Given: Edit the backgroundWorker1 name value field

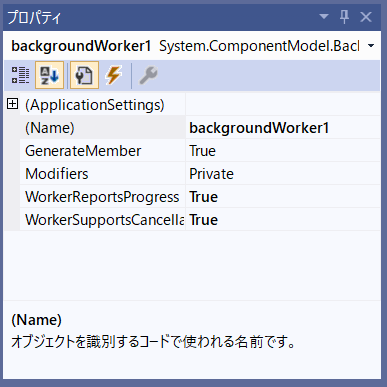Looking at the screenshot, I should click(x=283, y=128).
